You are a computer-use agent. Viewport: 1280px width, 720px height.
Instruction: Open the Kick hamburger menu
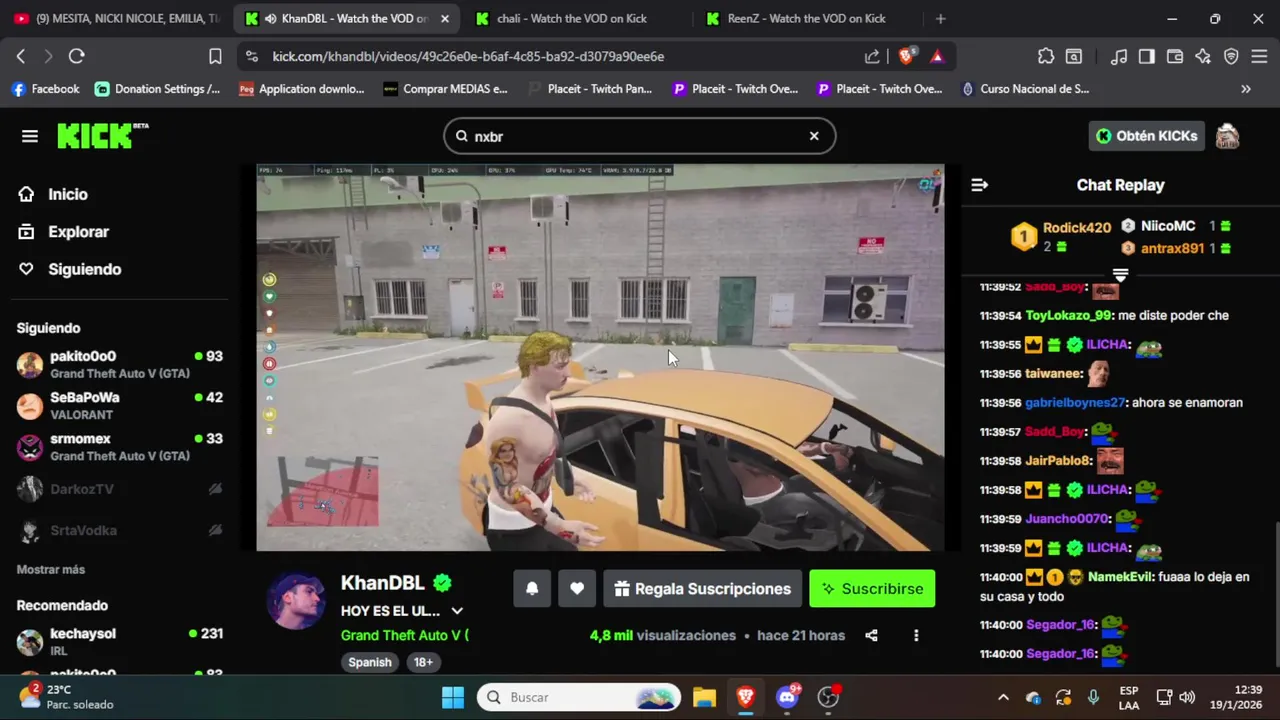[30, 136]
